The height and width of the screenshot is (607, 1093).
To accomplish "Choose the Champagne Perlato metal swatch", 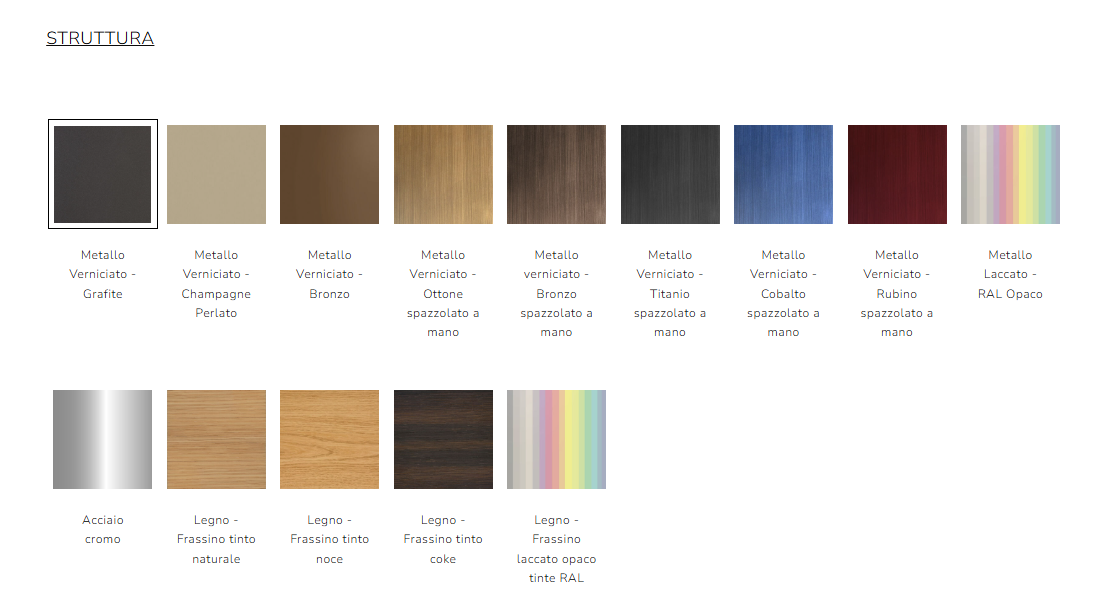I will click(216, 174).
